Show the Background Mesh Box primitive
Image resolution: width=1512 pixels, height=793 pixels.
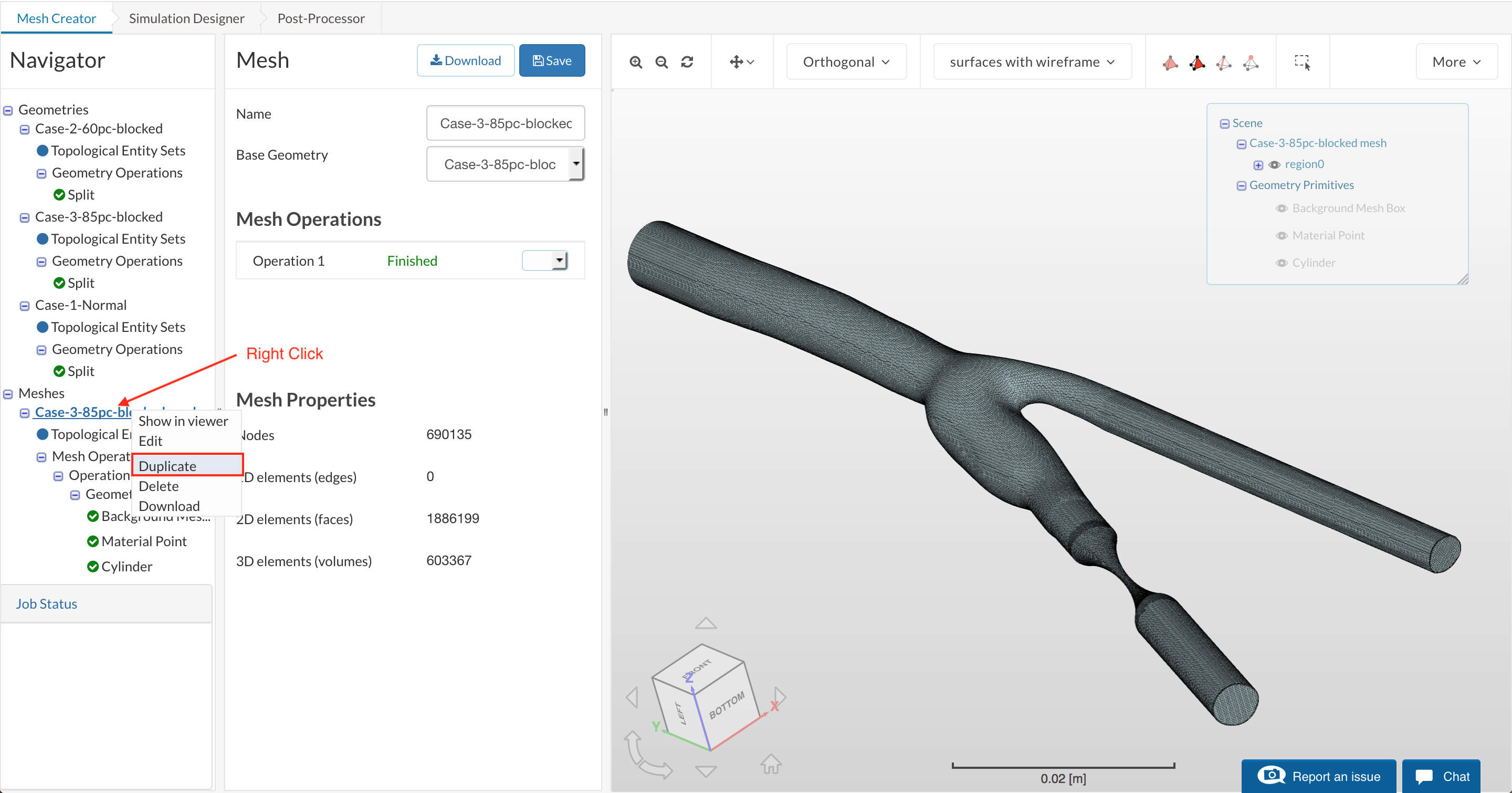pyautogui.click(x=1282, y=208)
